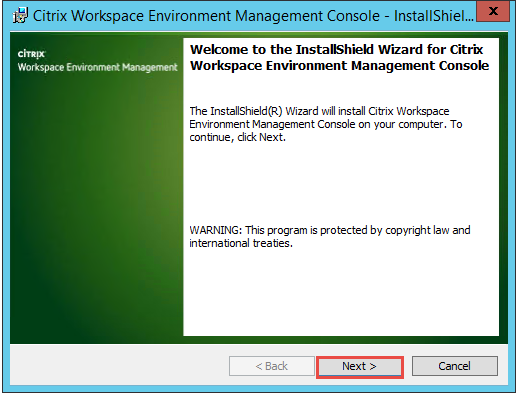Click the 'Workspace Environment Management' banner text

pos(97,67)
